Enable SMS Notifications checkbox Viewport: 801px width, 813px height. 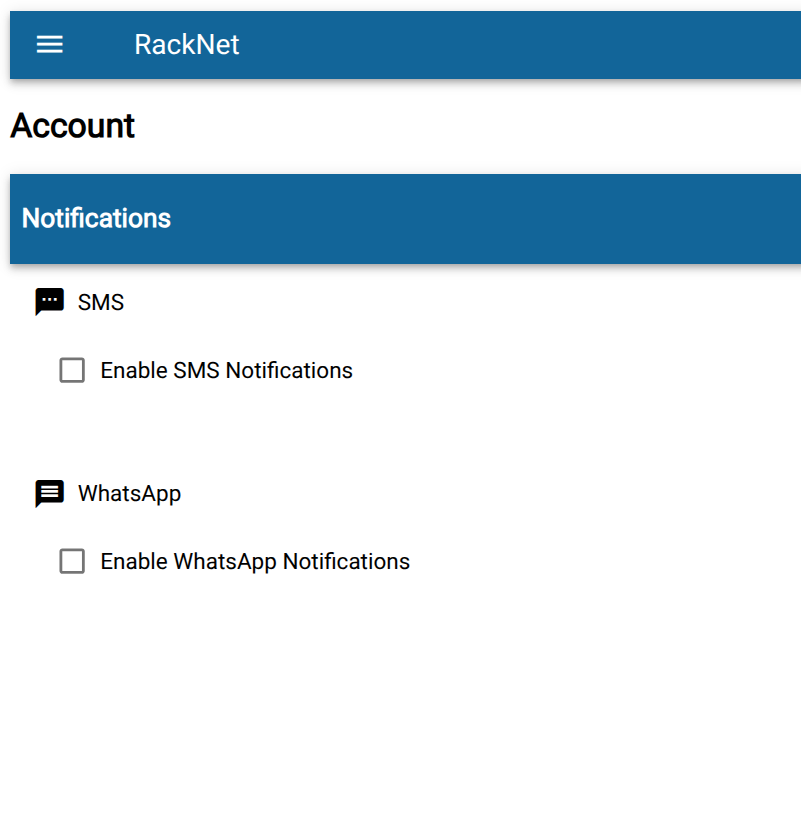coord(72,370)
